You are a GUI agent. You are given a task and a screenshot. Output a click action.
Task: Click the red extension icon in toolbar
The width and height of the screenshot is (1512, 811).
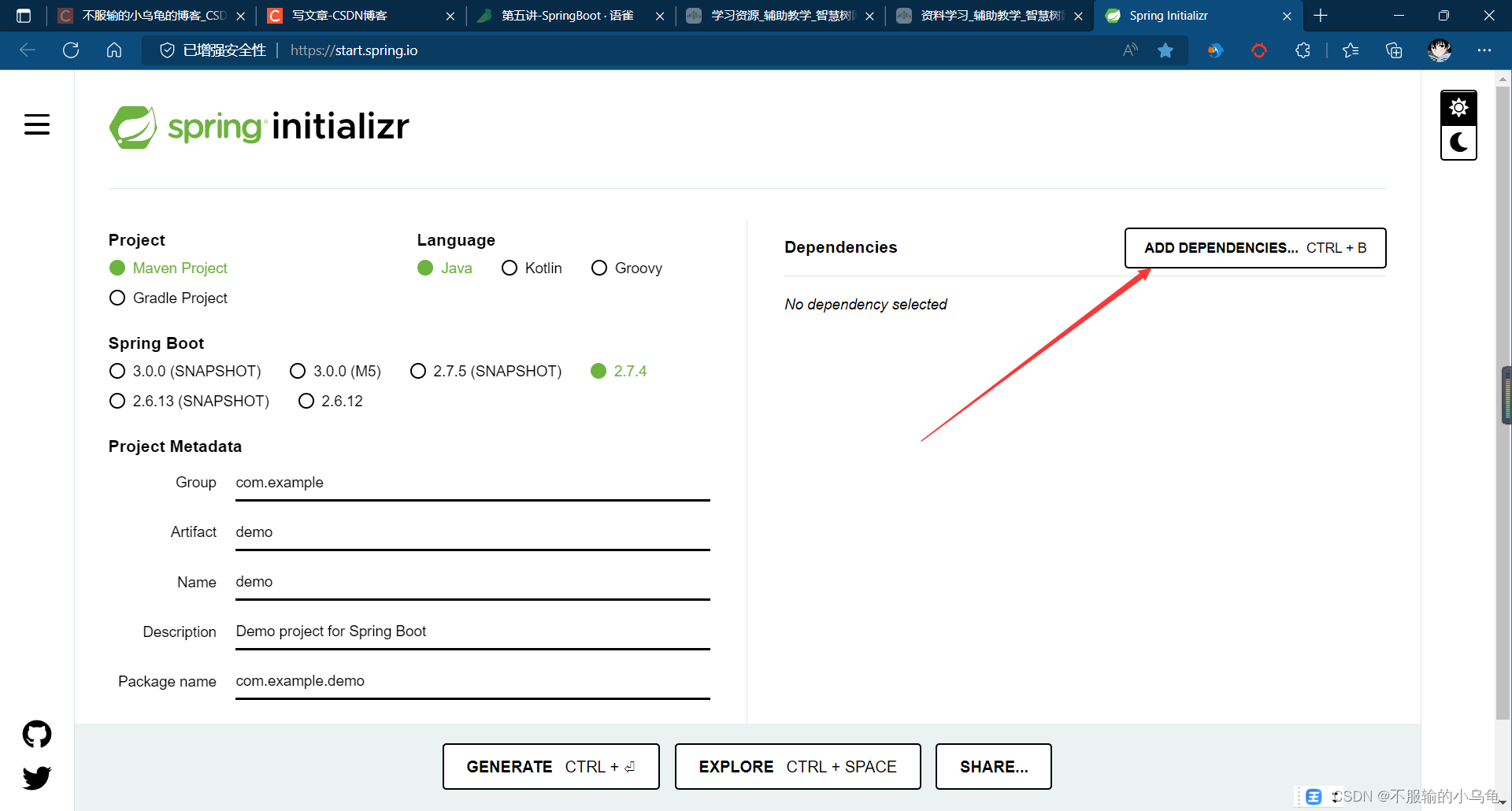(x=1259, y=50)
